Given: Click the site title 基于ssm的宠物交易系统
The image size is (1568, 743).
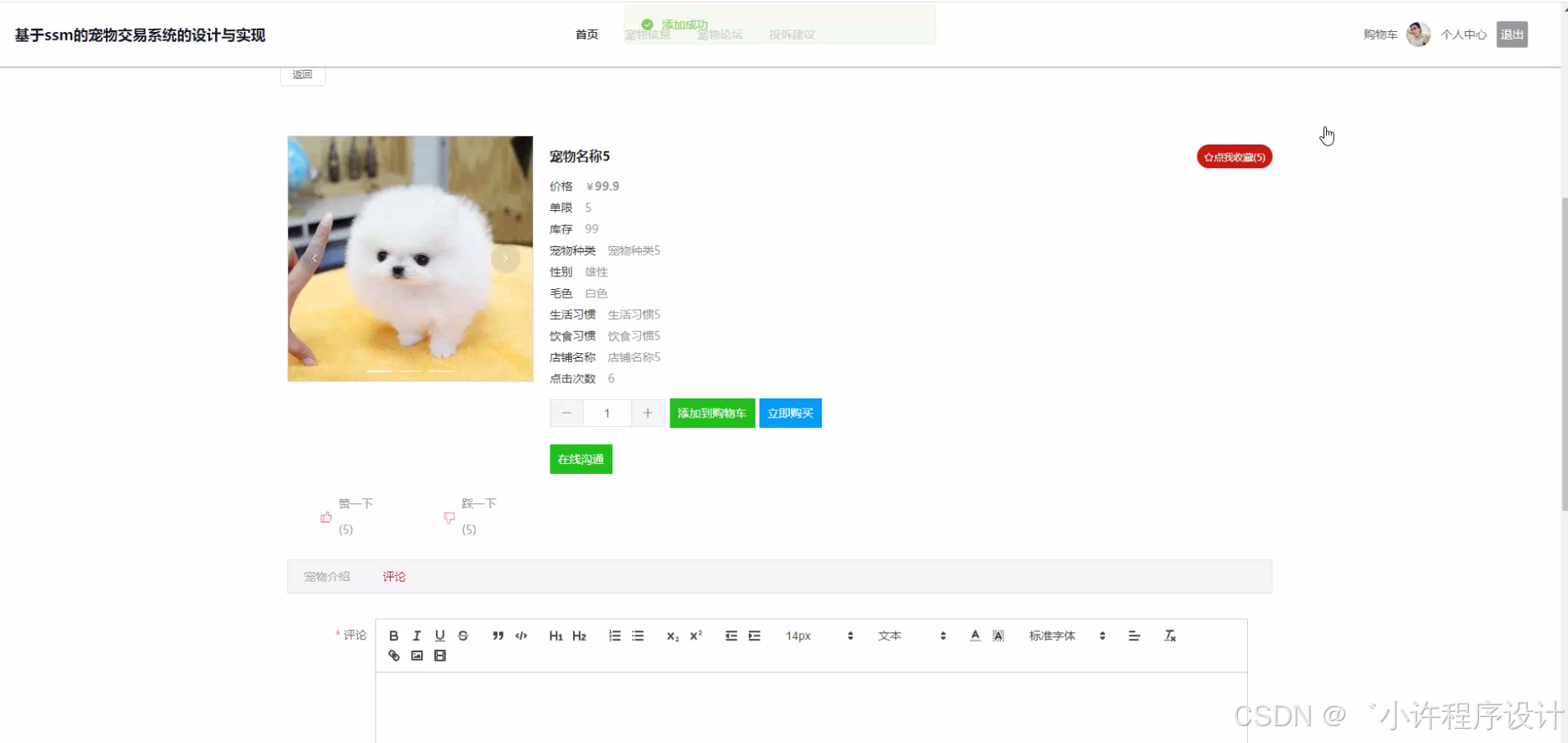Looking at the screenshot, I should pyautogui.click(x=139, y=34).
